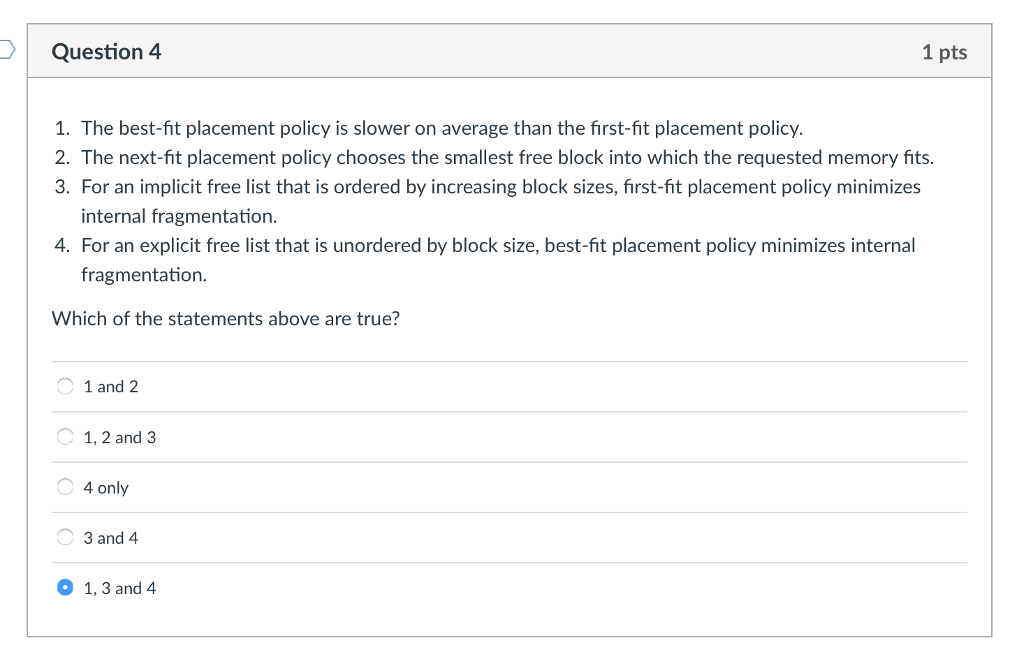Click the selected "1, 3 and 4" radio button
1024x659 pixels.
coord(65,587)
